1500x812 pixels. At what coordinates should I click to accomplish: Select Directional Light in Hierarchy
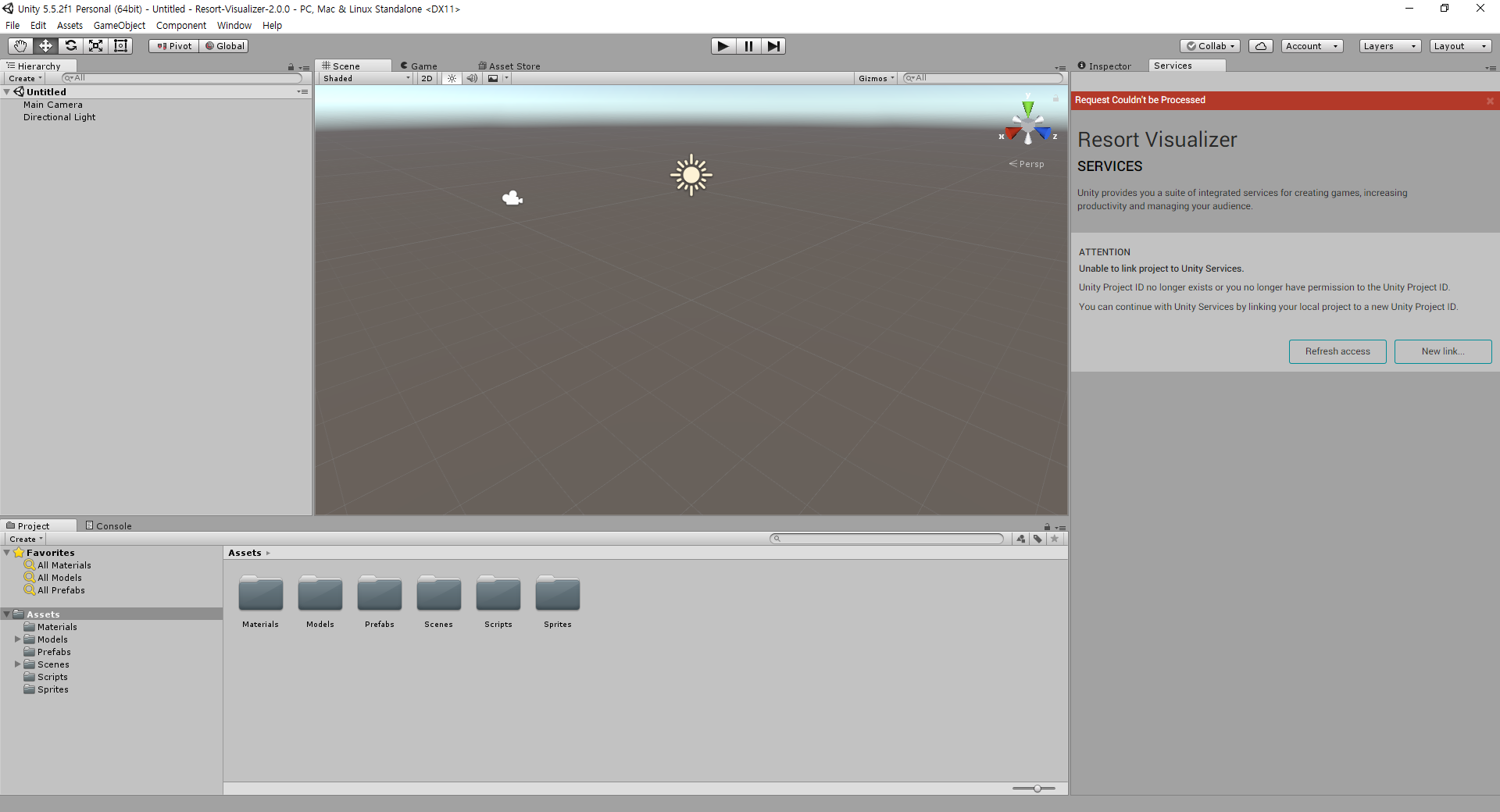[59, 117]
